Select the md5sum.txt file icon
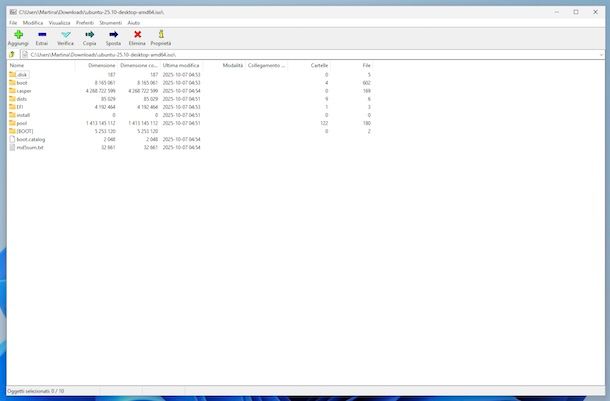Viewport: 610px width, 401px height. point(12,147)
